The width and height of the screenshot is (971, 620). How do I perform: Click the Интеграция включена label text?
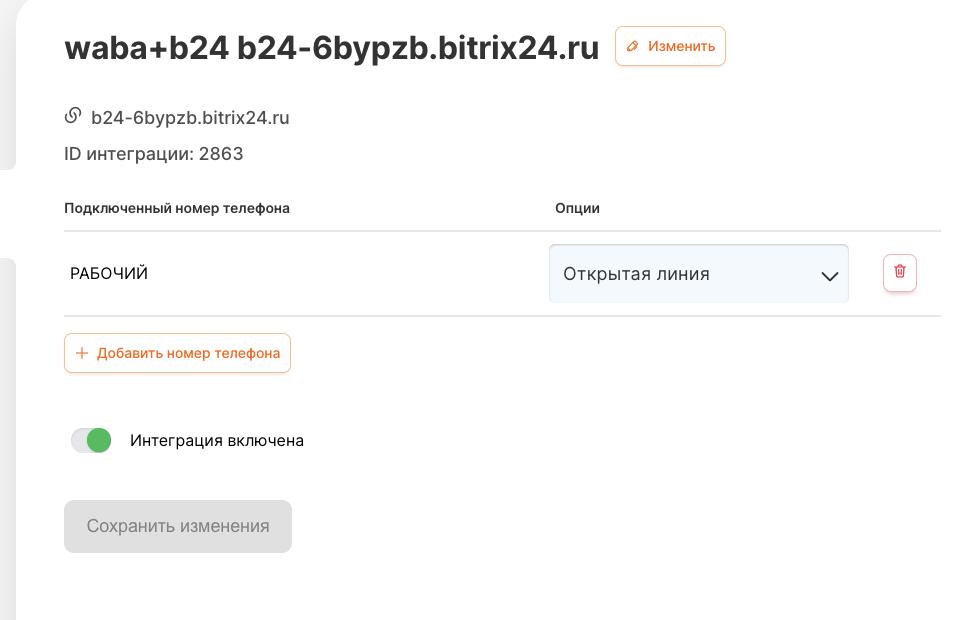pos(217,440)
